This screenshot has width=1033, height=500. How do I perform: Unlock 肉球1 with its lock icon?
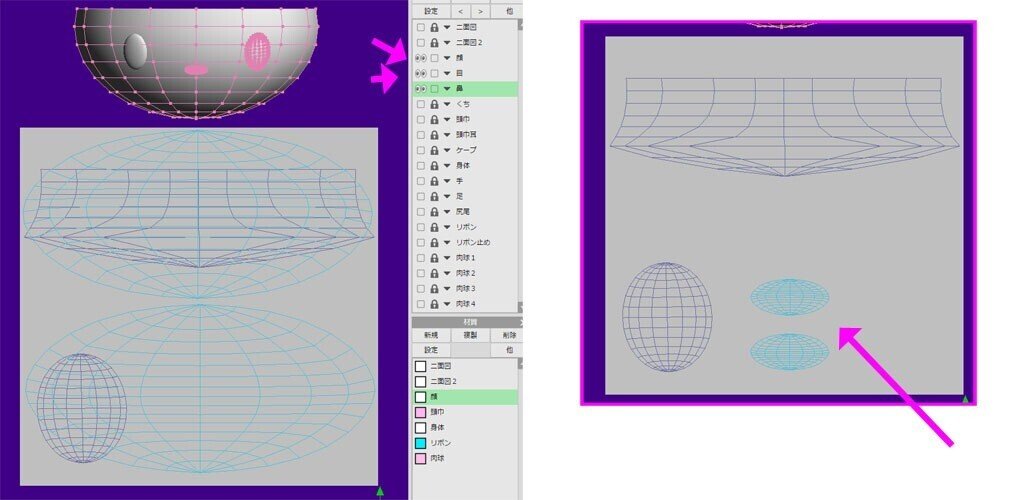point(434,258)
